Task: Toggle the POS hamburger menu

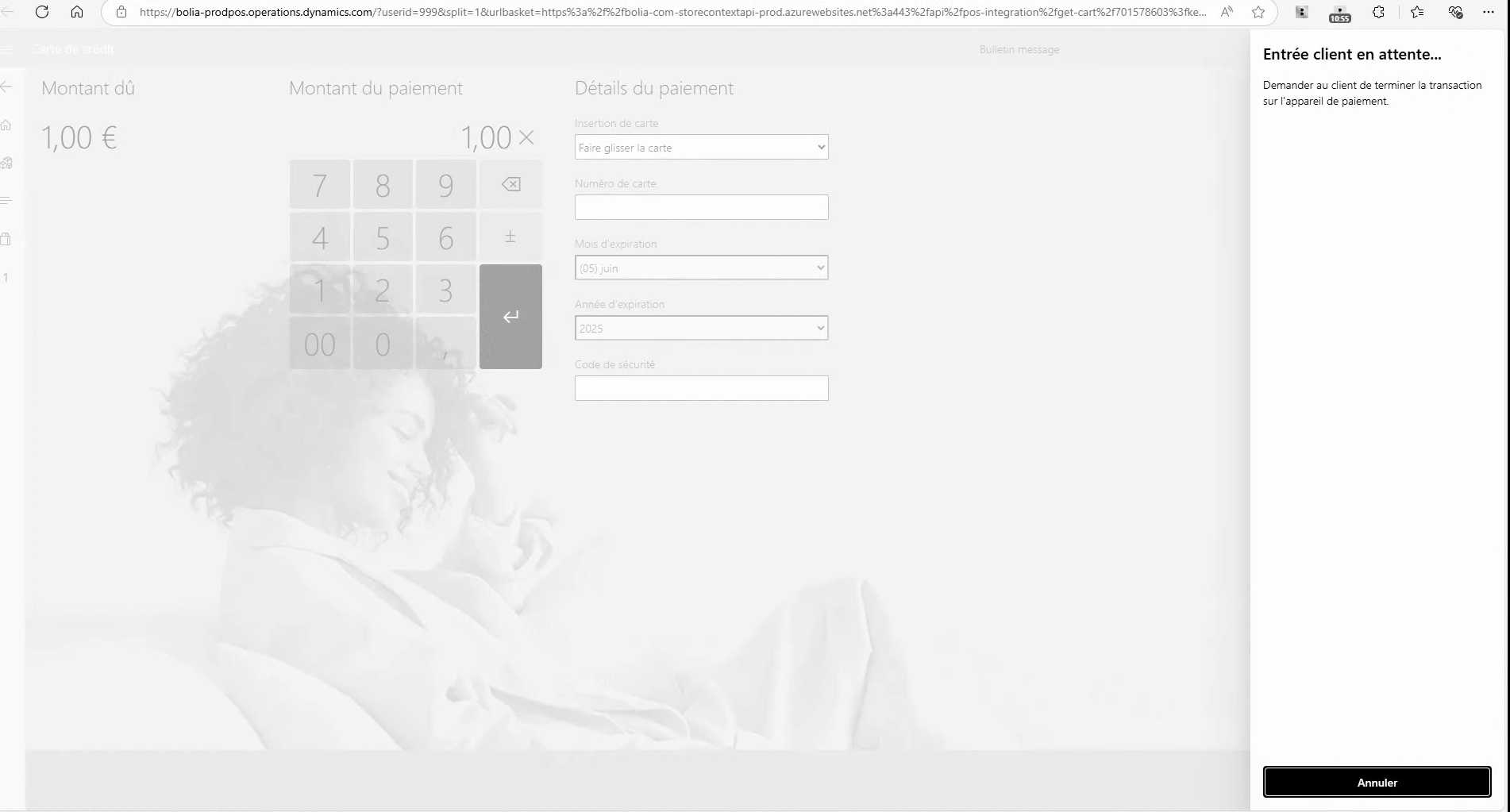Action: 6,49
